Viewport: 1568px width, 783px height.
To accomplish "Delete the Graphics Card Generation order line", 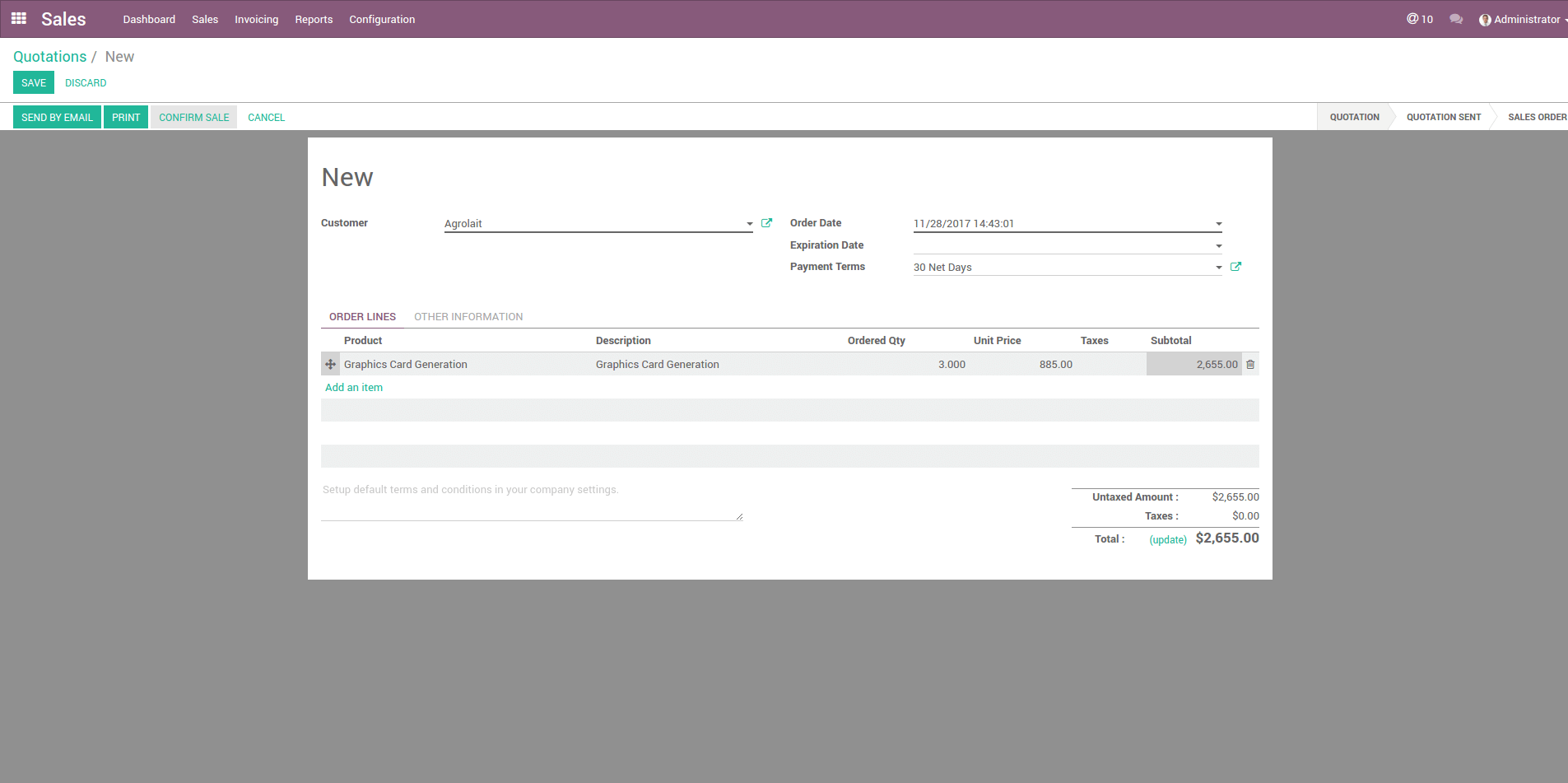I will click(1250, 365).
